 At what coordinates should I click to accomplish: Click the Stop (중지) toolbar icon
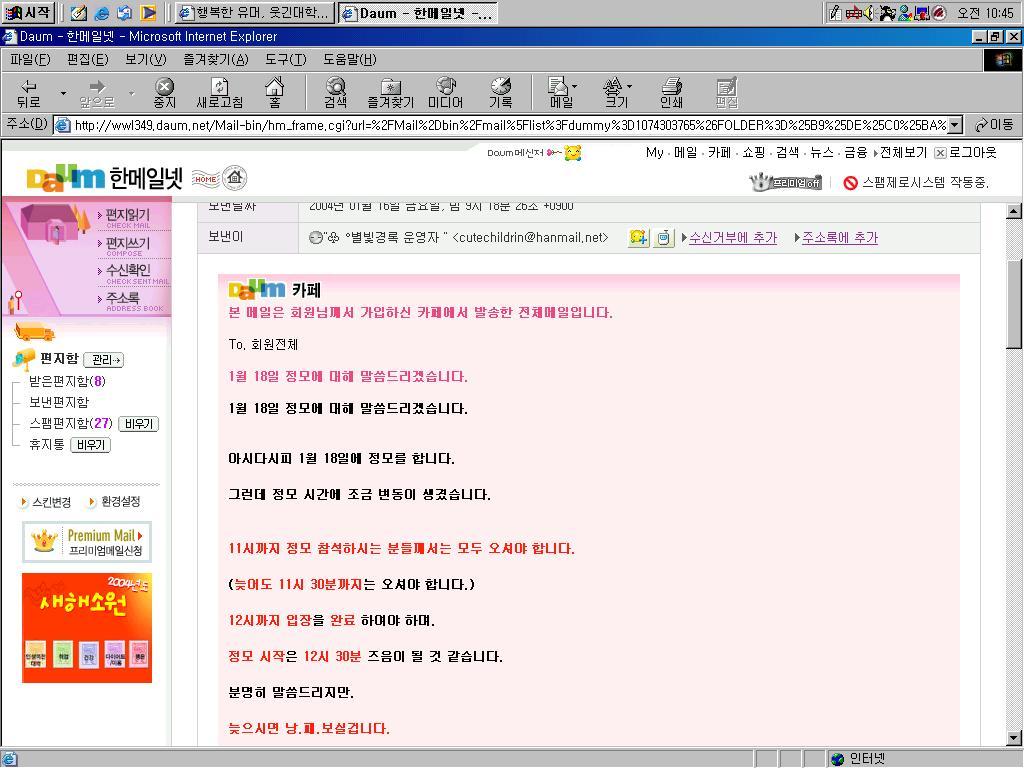[164, 93]
